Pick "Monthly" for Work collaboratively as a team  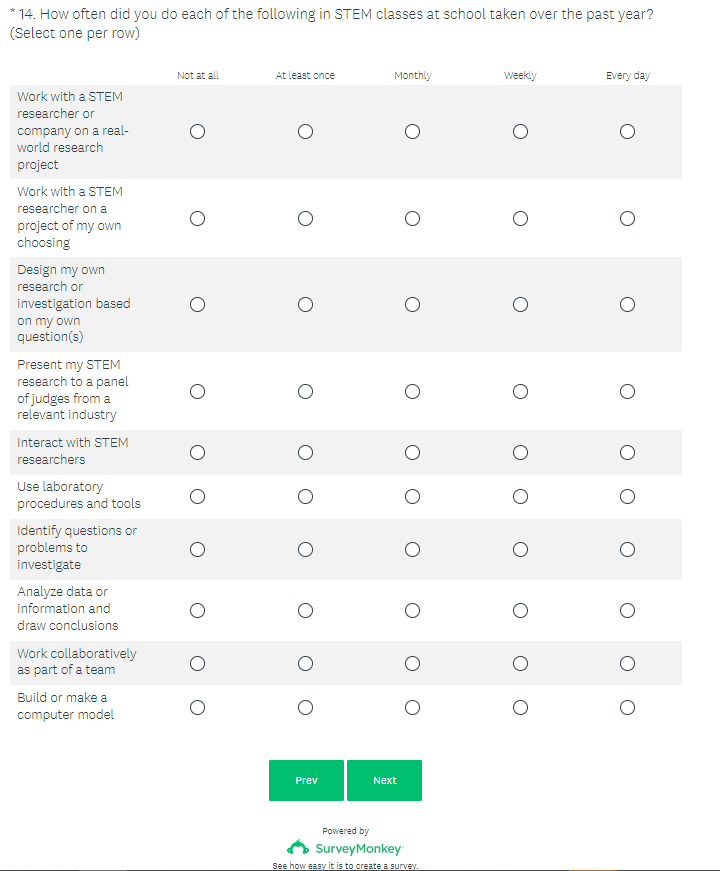tap(412, 663)
